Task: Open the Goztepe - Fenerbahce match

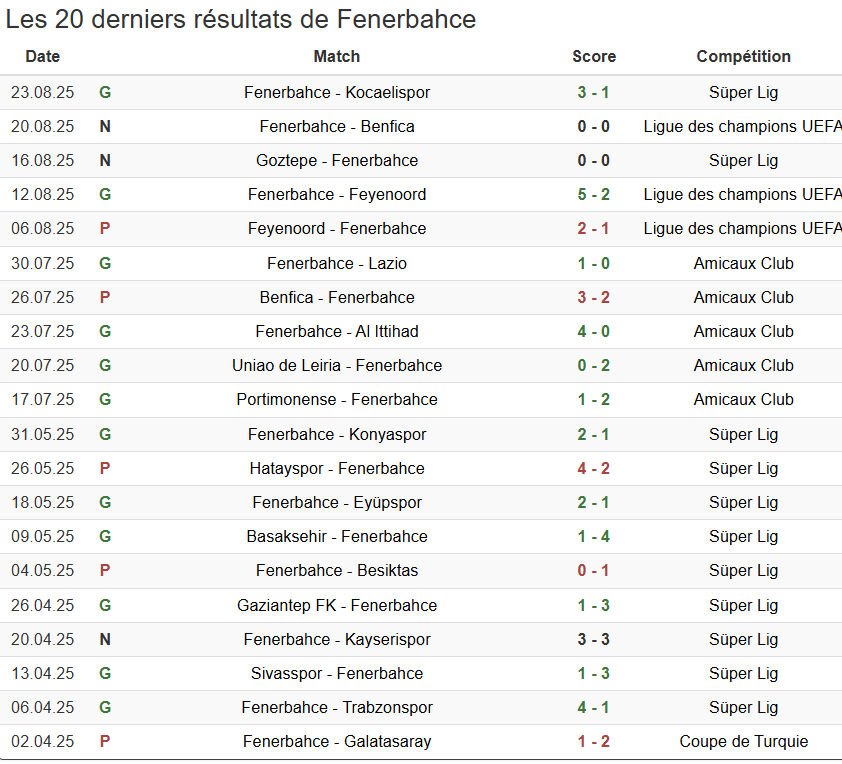Action: pyautogui.click(x=337, y=161)
